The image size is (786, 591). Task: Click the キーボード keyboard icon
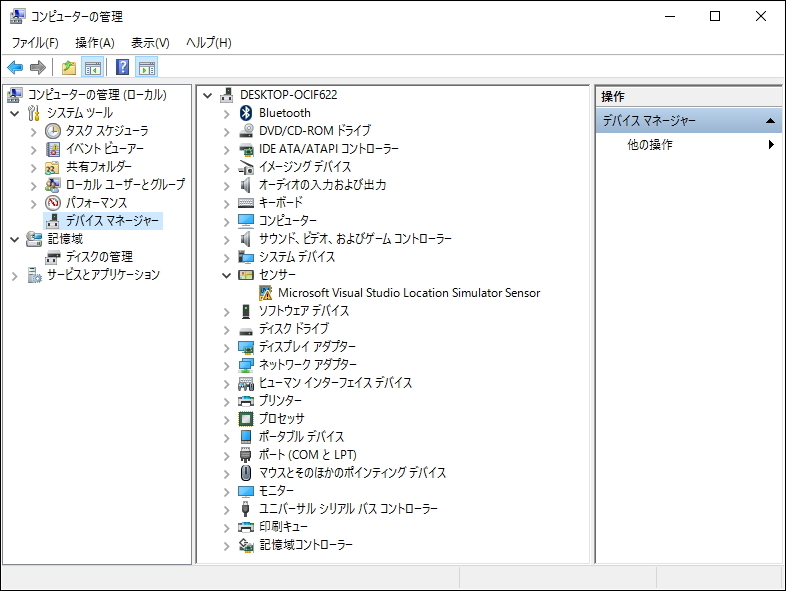point(246,203)
